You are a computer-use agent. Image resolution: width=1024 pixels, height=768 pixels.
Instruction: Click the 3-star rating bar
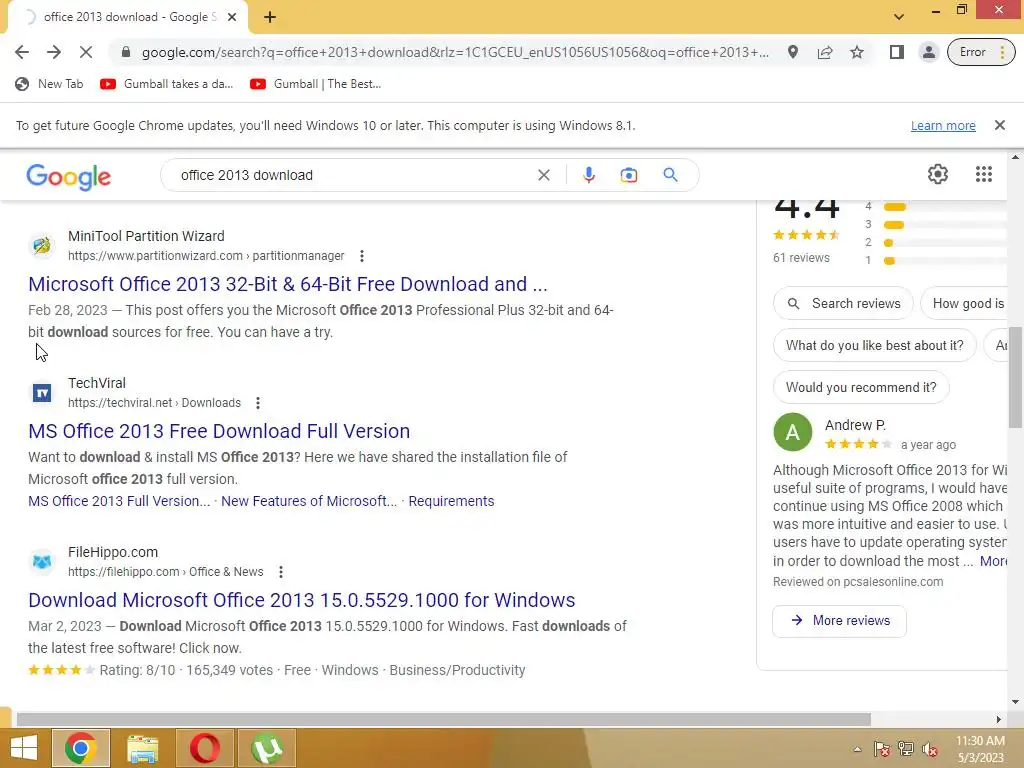click(944, 225)
